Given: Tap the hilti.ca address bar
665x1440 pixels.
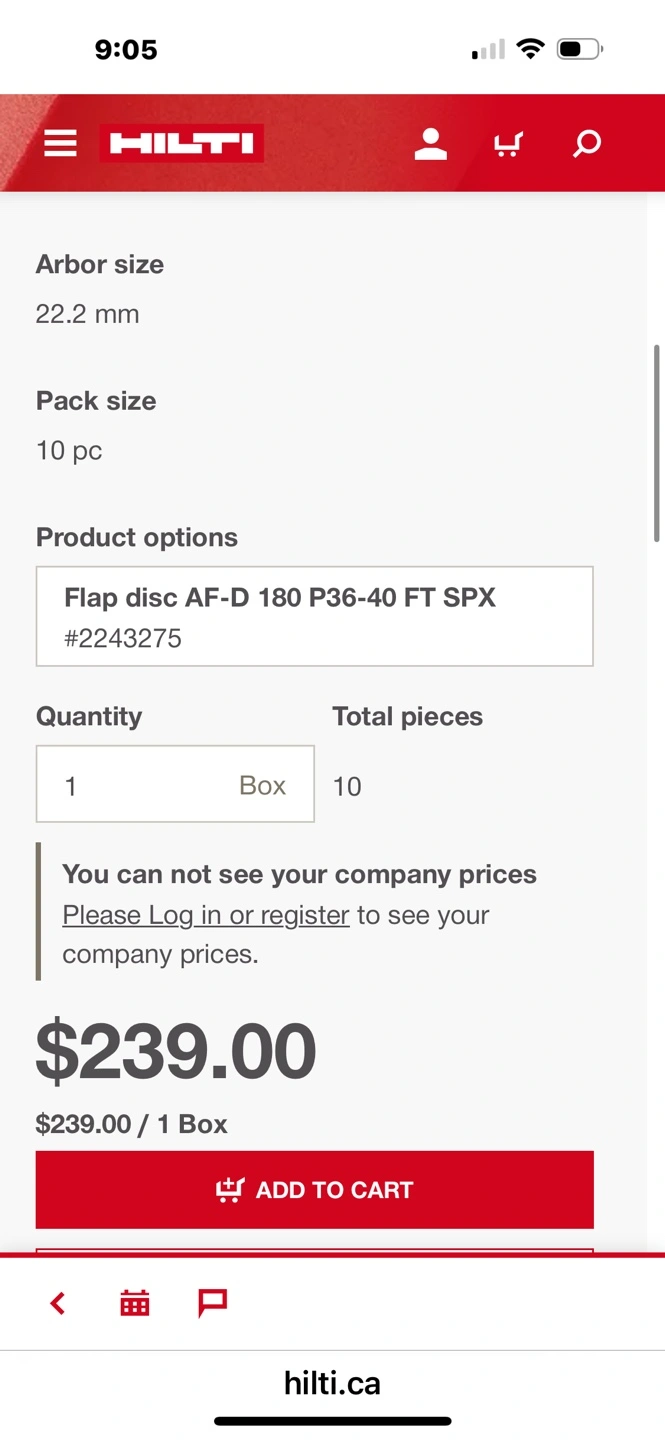Looking at the screenshot, I should tap(332, 1383).
